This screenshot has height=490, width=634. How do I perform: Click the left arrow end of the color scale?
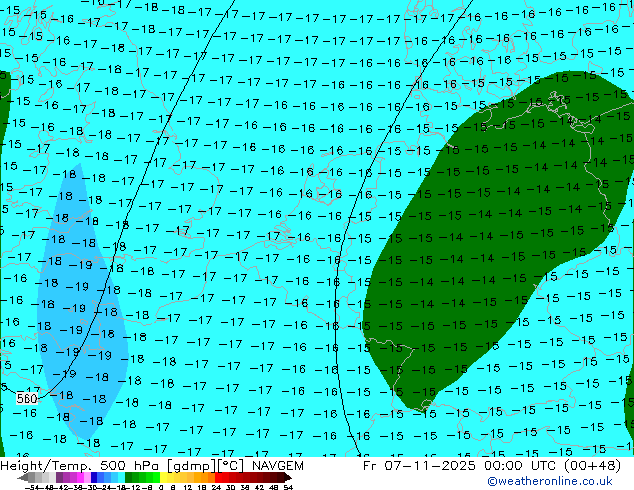tap(22, 478)
